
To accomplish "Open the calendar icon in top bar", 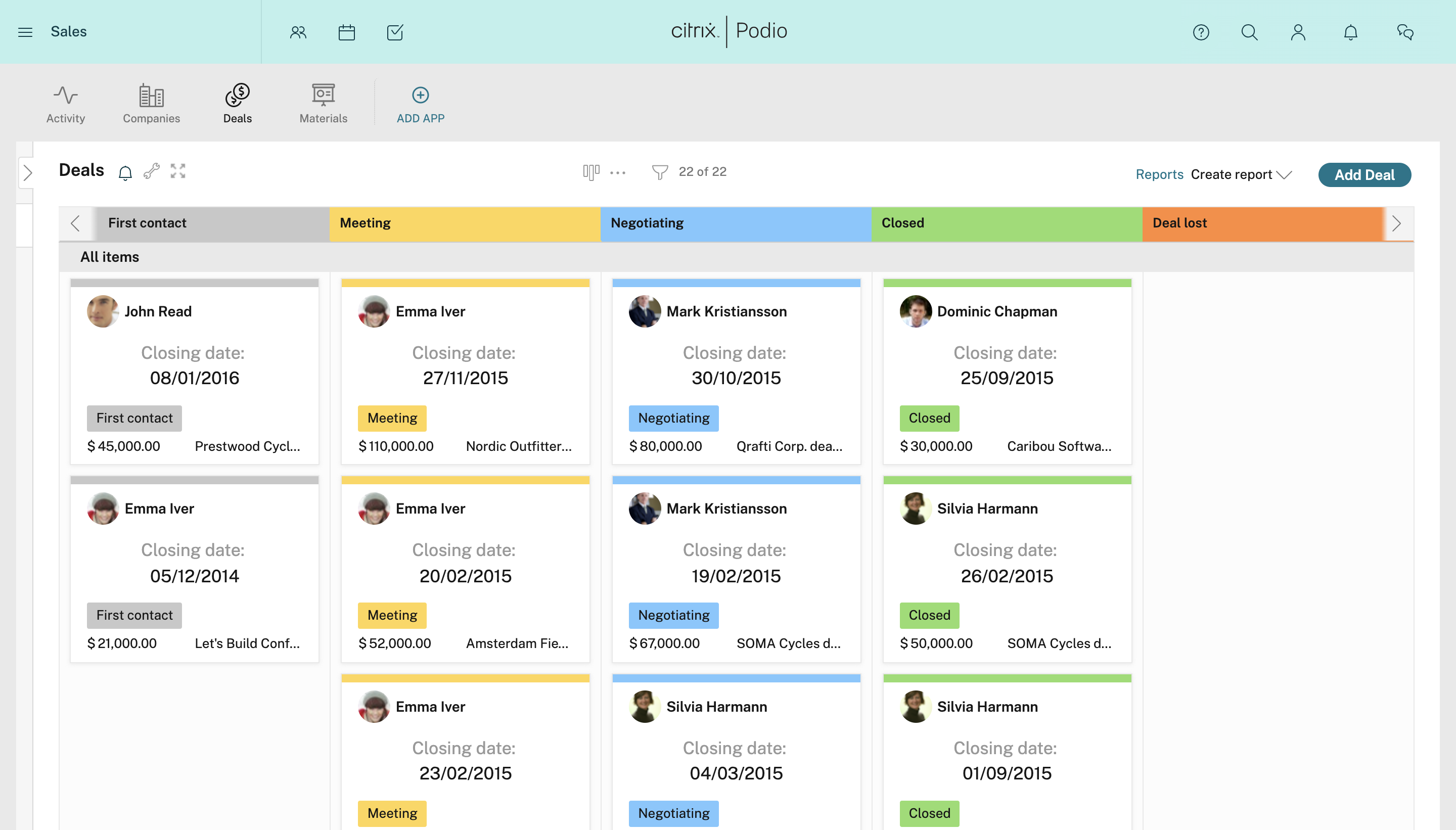I will pos(347,32).
